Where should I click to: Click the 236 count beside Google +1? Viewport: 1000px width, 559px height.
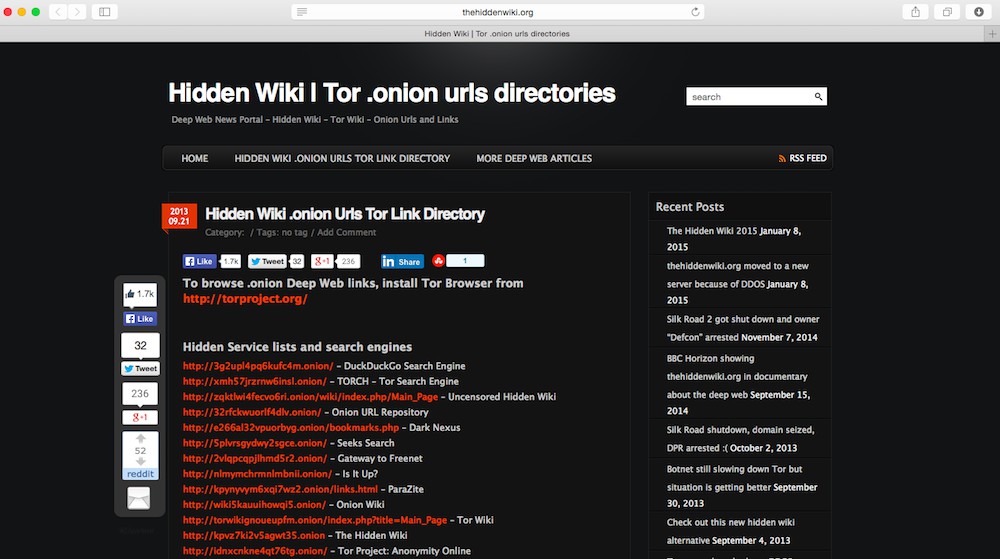pyautogui.click(x=348, y=261)
